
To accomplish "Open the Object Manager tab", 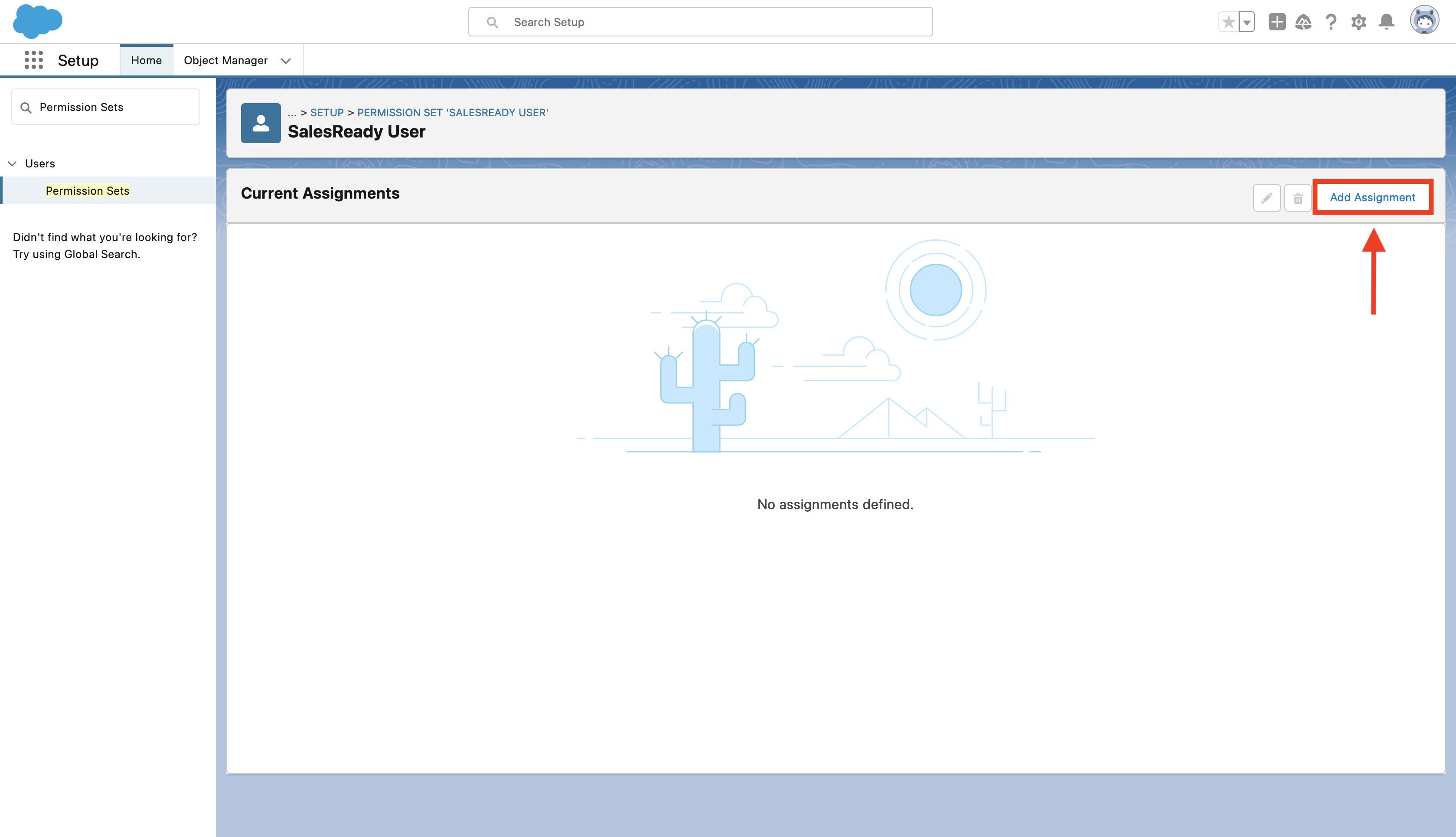I will click(x=225, y=60).
